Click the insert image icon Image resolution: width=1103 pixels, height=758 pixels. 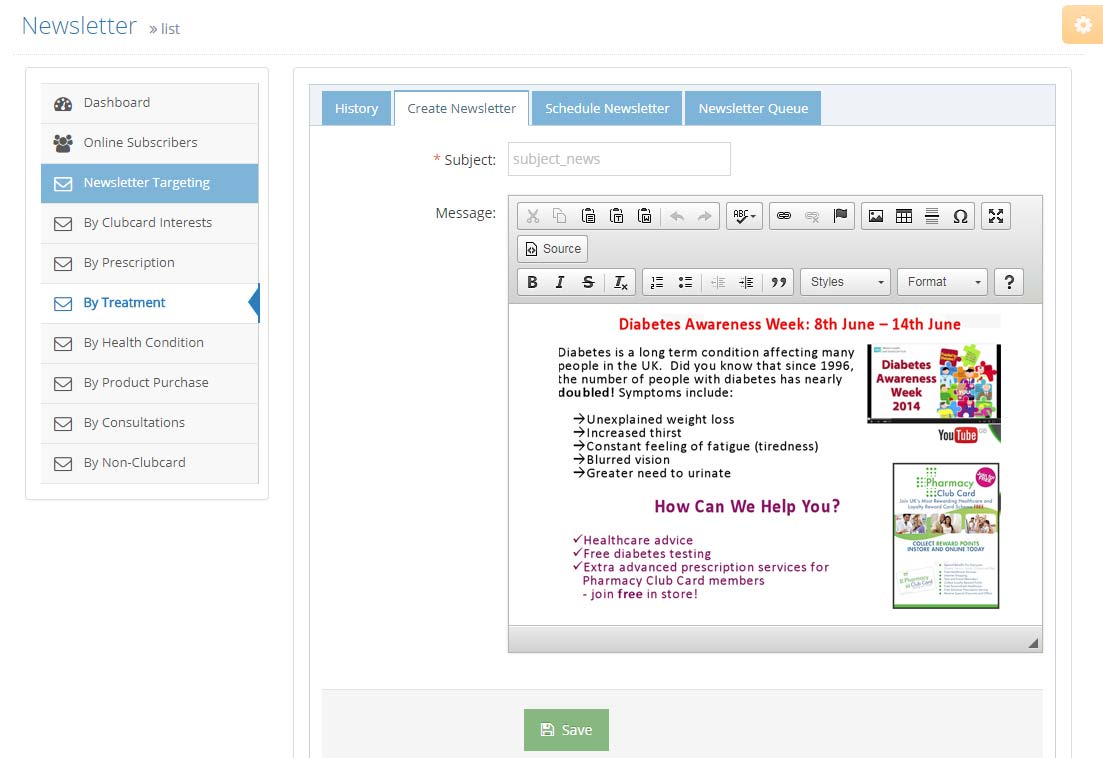(876, 216)
